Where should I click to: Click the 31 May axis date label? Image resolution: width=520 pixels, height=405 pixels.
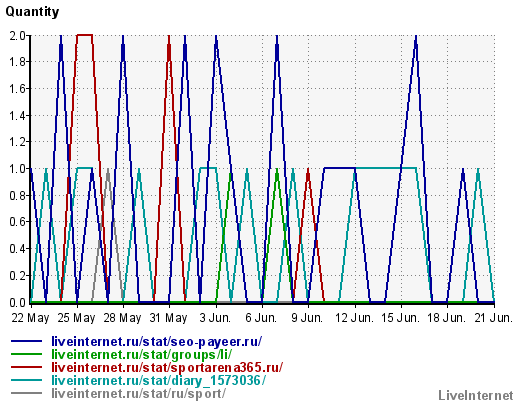point(168,318)
